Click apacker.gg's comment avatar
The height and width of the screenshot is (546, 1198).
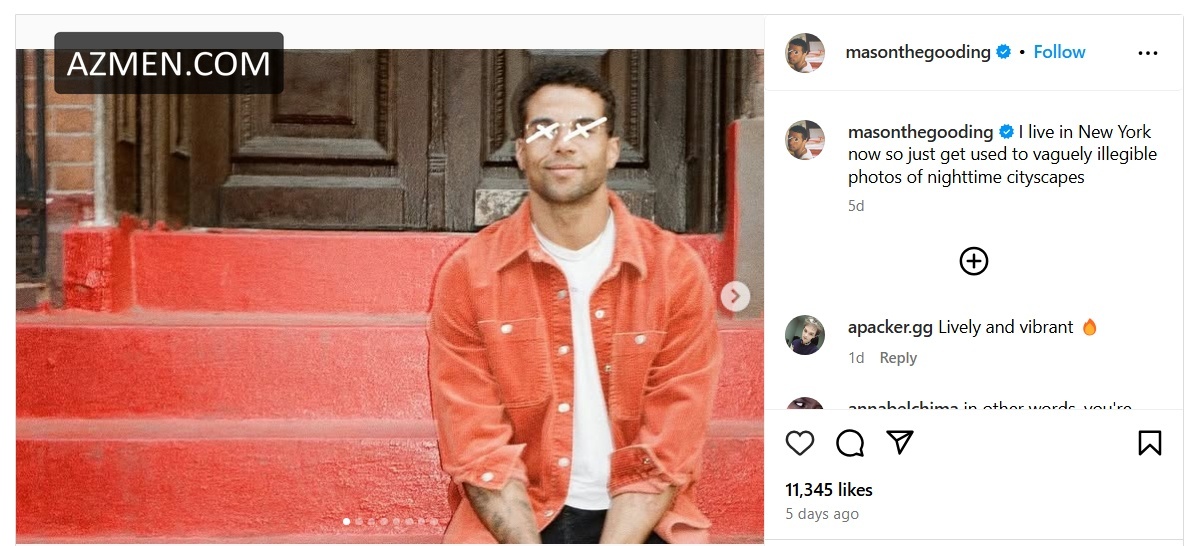805,336
